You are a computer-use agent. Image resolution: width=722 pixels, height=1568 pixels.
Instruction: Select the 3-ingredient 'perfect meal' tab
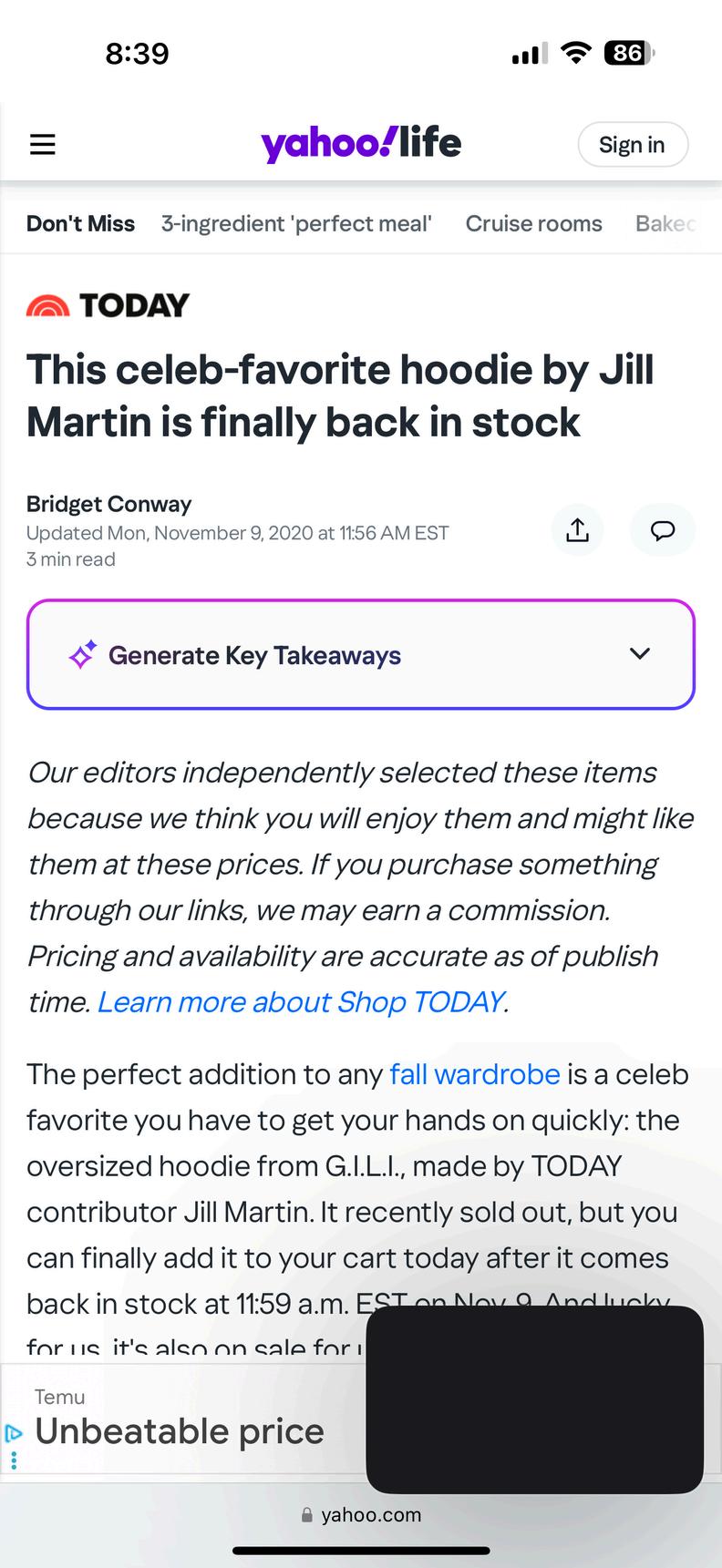click(x=296, y=223)
